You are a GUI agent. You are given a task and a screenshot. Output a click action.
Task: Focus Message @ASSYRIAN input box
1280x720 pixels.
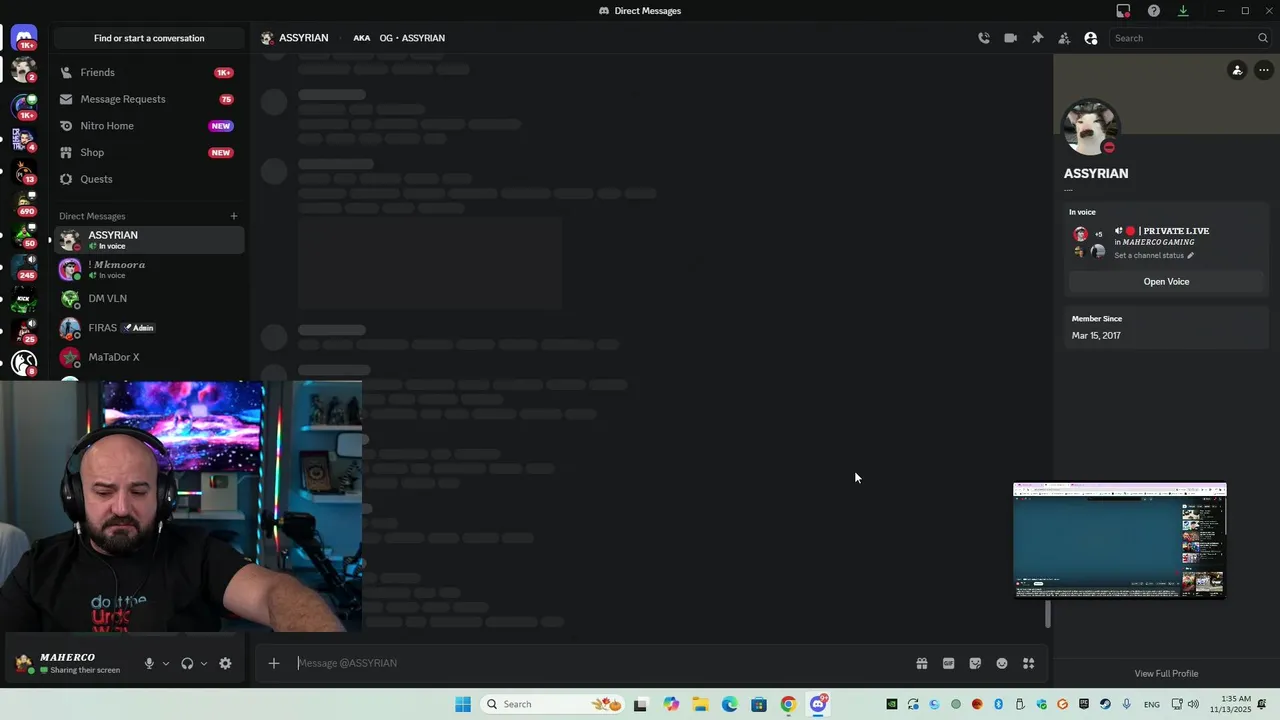click(600, 663)
